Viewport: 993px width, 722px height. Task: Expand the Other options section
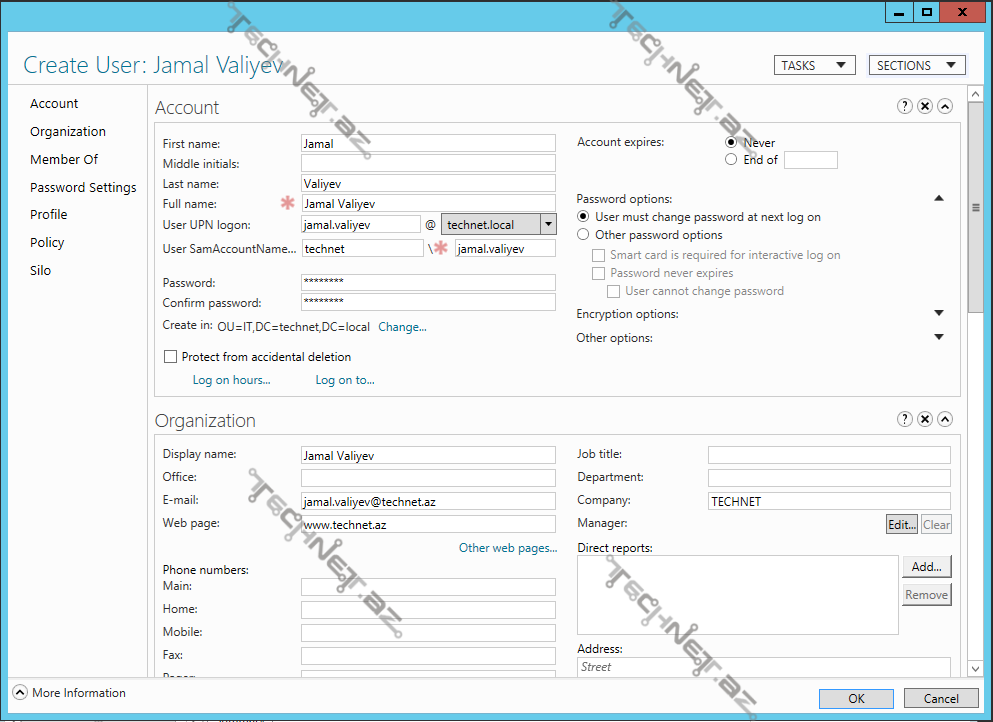coord(938,338)
